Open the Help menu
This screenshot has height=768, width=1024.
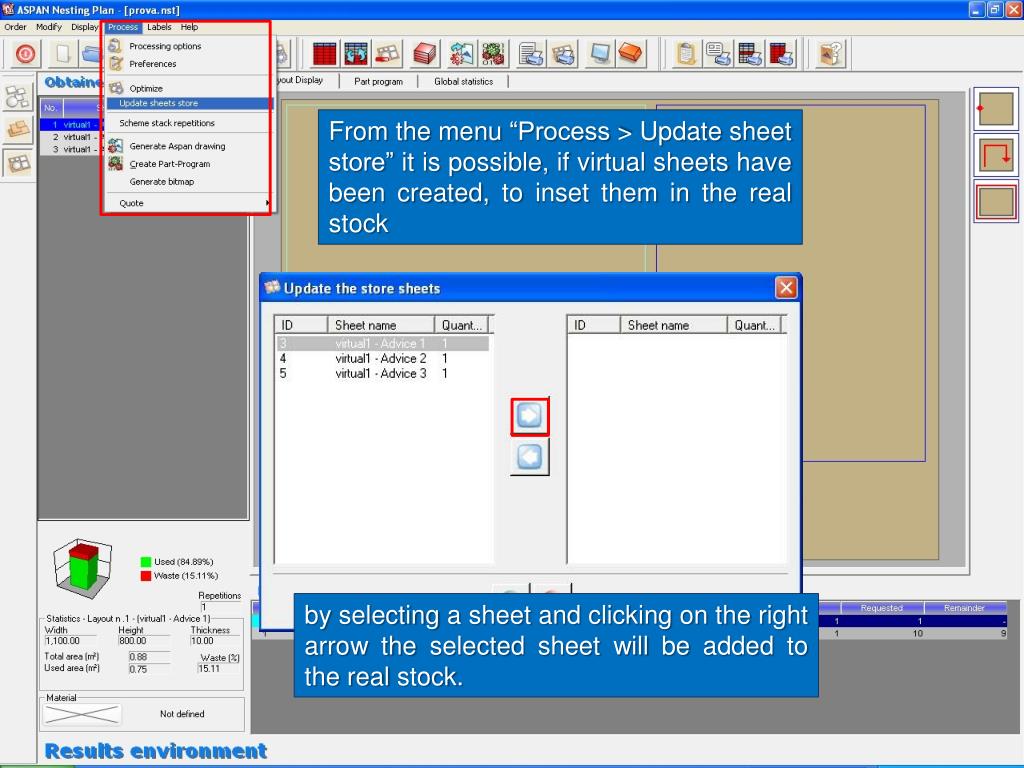point(189,27)
